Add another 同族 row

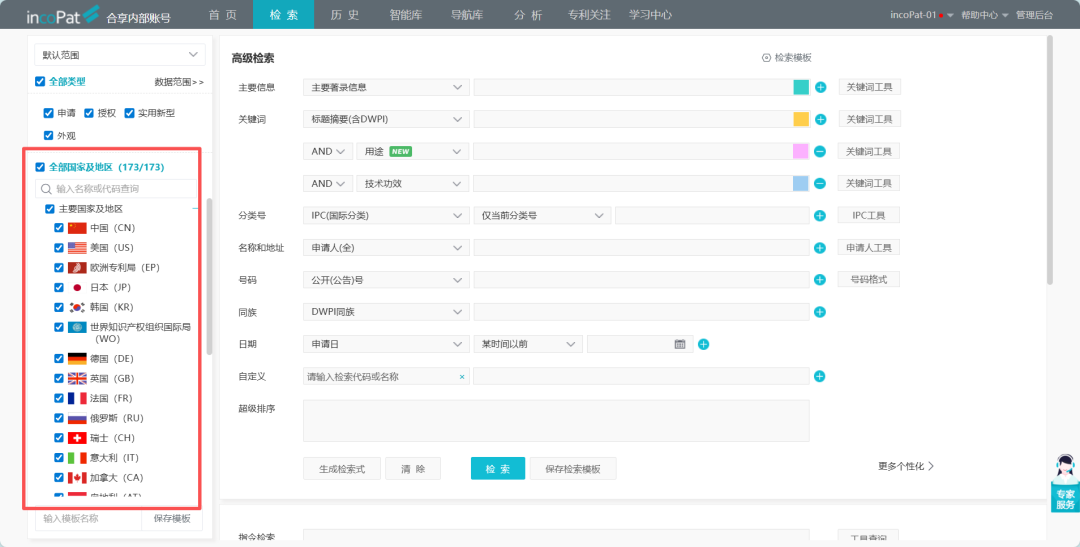820,312
